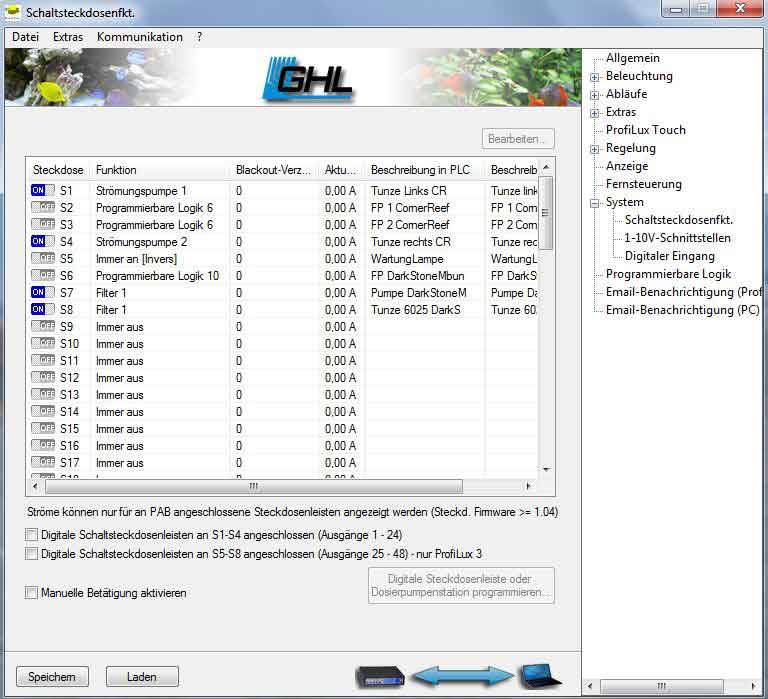This screenshot has width=768, height=699.
Task: Click the GHL logo in banner
Action: (x=315, y=78)
